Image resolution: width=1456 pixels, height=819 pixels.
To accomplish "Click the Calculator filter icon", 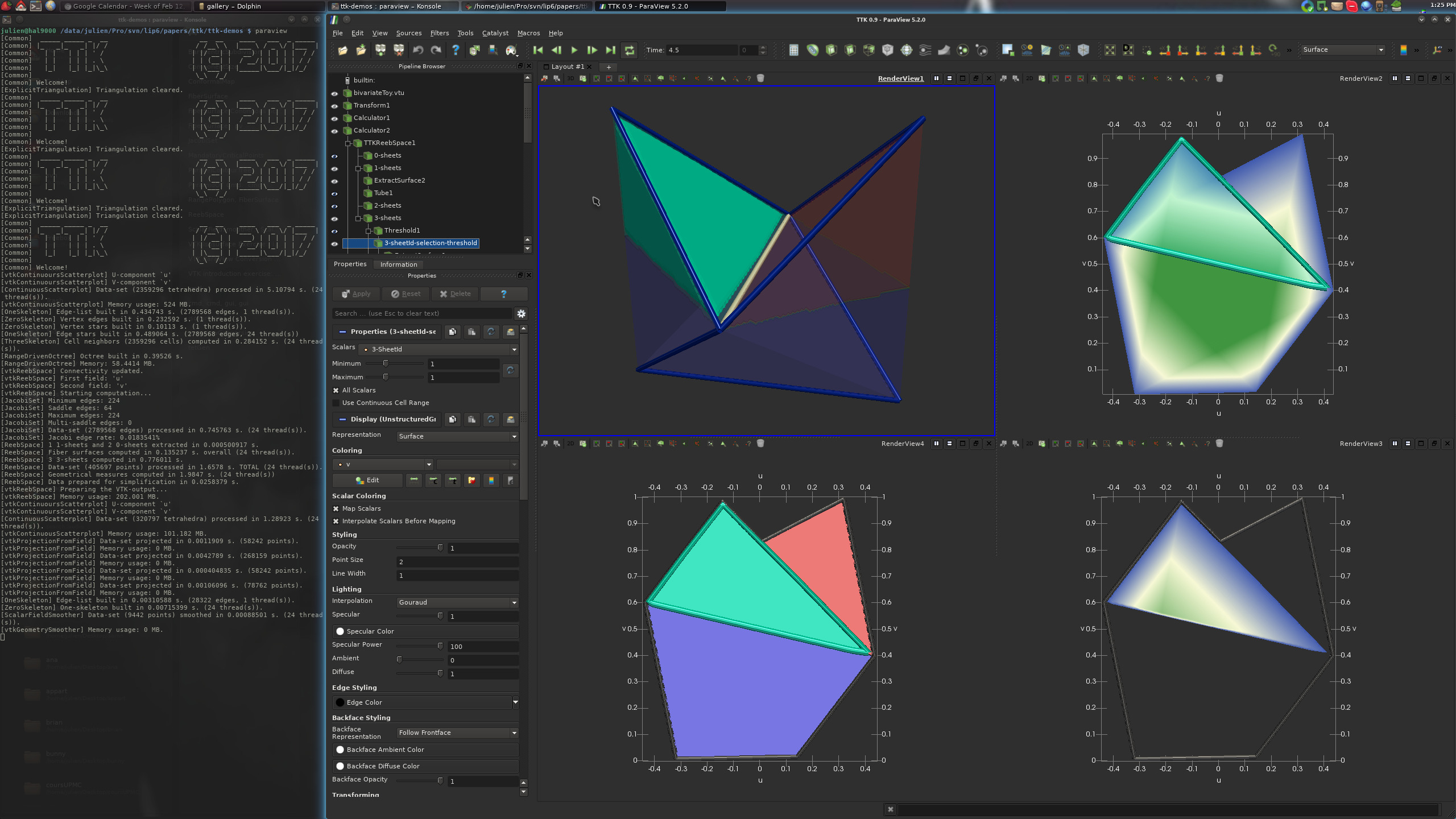I will tap(793, 50).
